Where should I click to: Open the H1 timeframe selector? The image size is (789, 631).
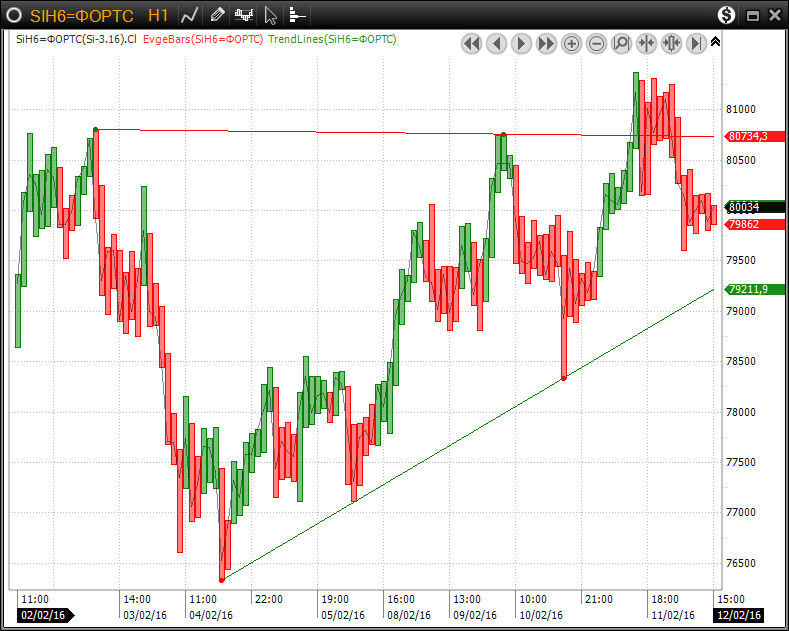158,15
